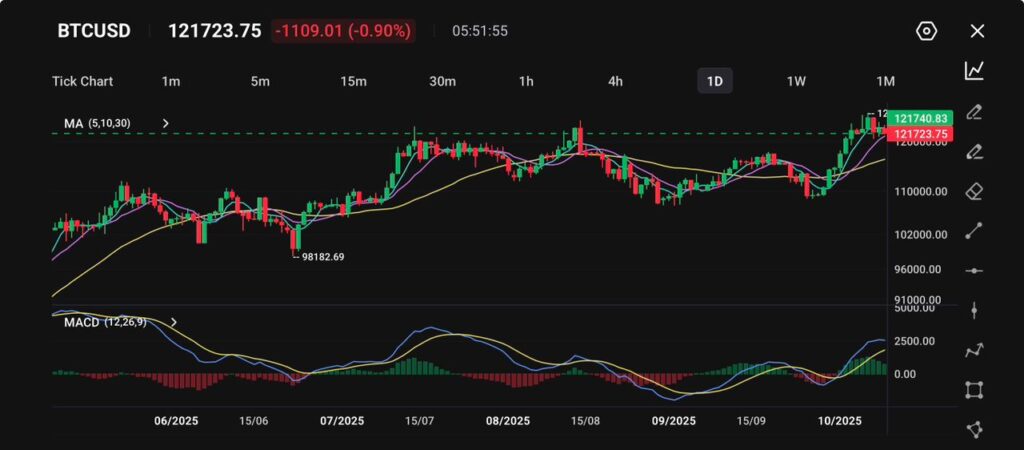Select the 1D timeframe
1024x450 pixels.
point(714,81)
